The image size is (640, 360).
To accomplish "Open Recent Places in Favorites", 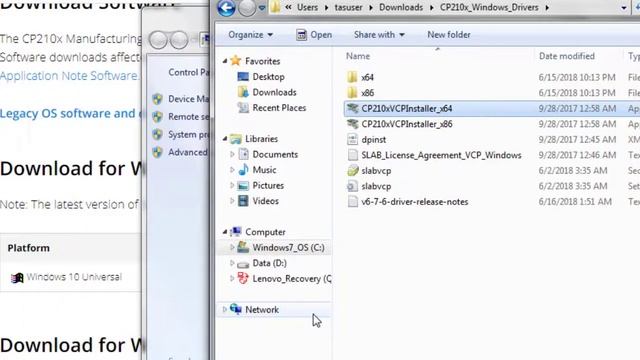I will click(279, 108).
